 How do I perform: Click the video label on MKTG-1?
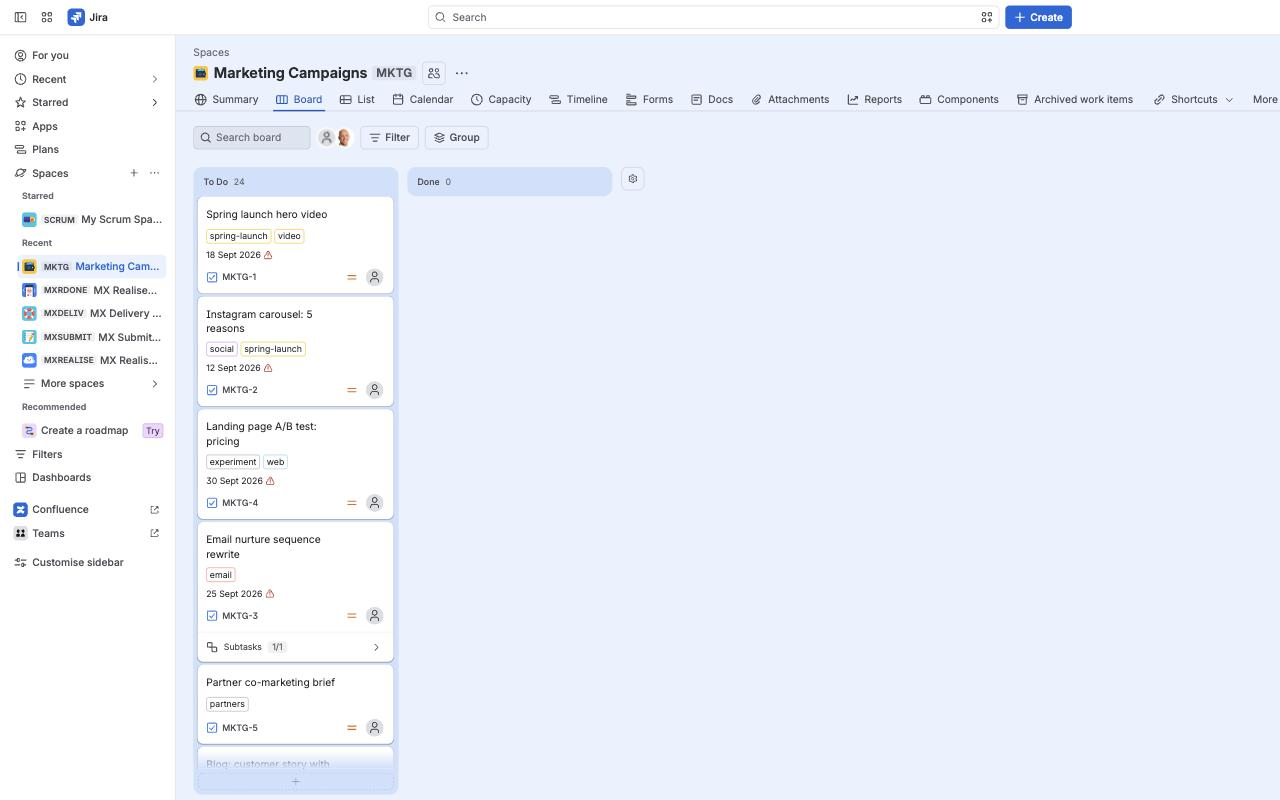pos(289,236)
